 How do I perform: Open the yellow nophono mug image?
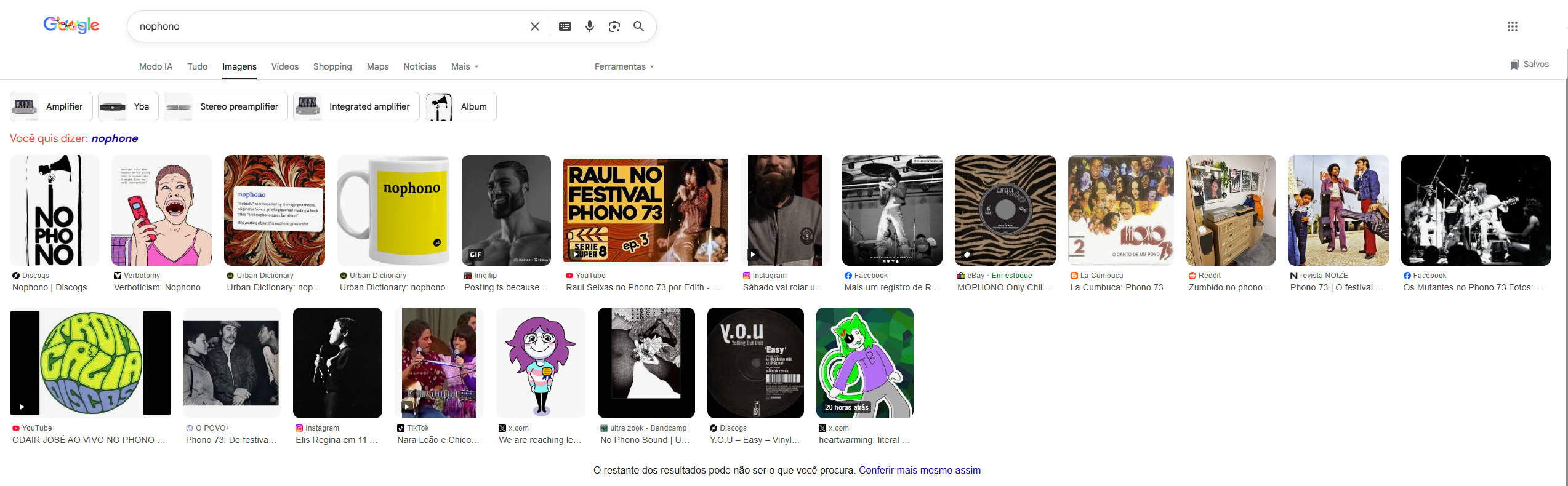click(393, 210)
